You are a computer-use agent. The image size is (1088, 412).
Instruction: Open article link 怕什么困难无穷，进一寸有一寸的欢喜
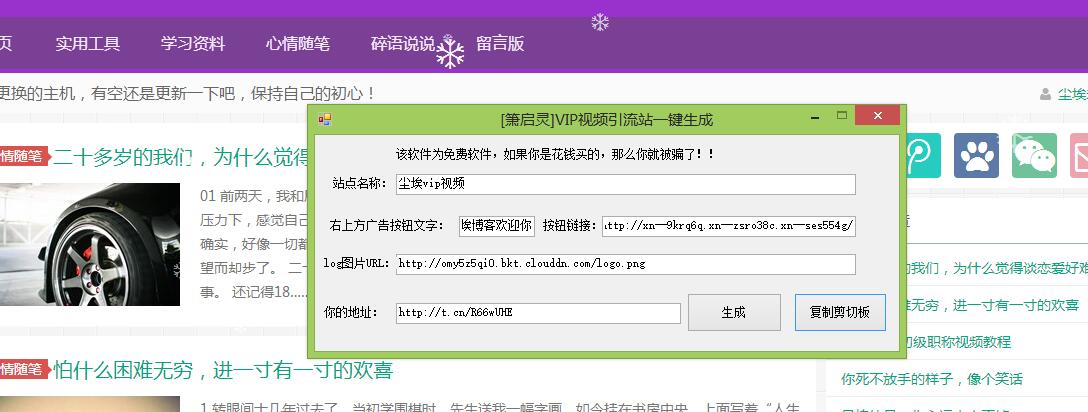tap(223, 371)
